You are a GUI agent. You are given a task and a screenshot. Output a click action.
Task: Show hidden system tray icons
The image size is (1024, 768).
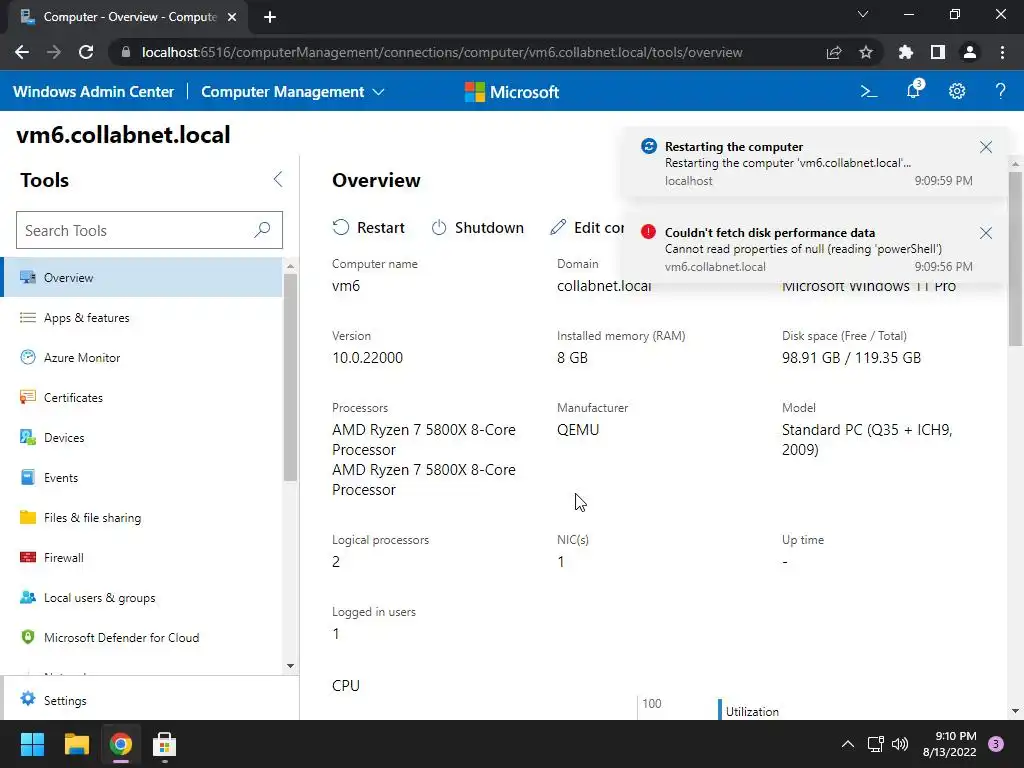(847, 744)
